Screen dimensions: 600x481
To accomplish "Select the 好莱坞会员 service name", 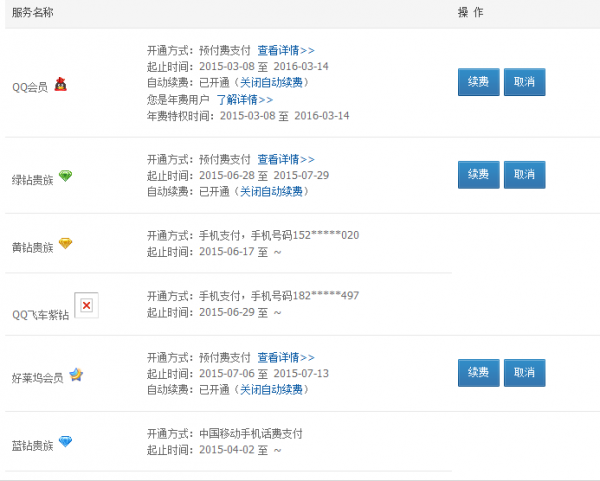I will coord(38,378).
